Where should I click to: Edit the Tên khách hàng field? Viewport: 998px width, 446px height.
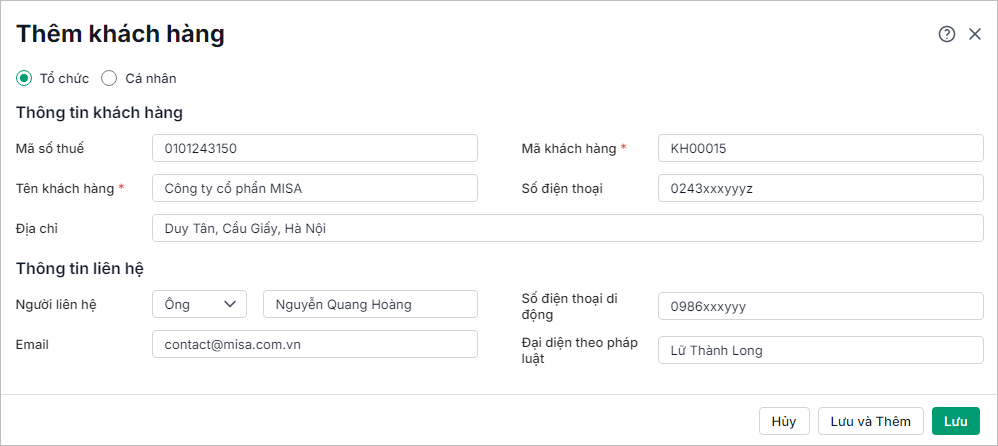coord(315,188)
